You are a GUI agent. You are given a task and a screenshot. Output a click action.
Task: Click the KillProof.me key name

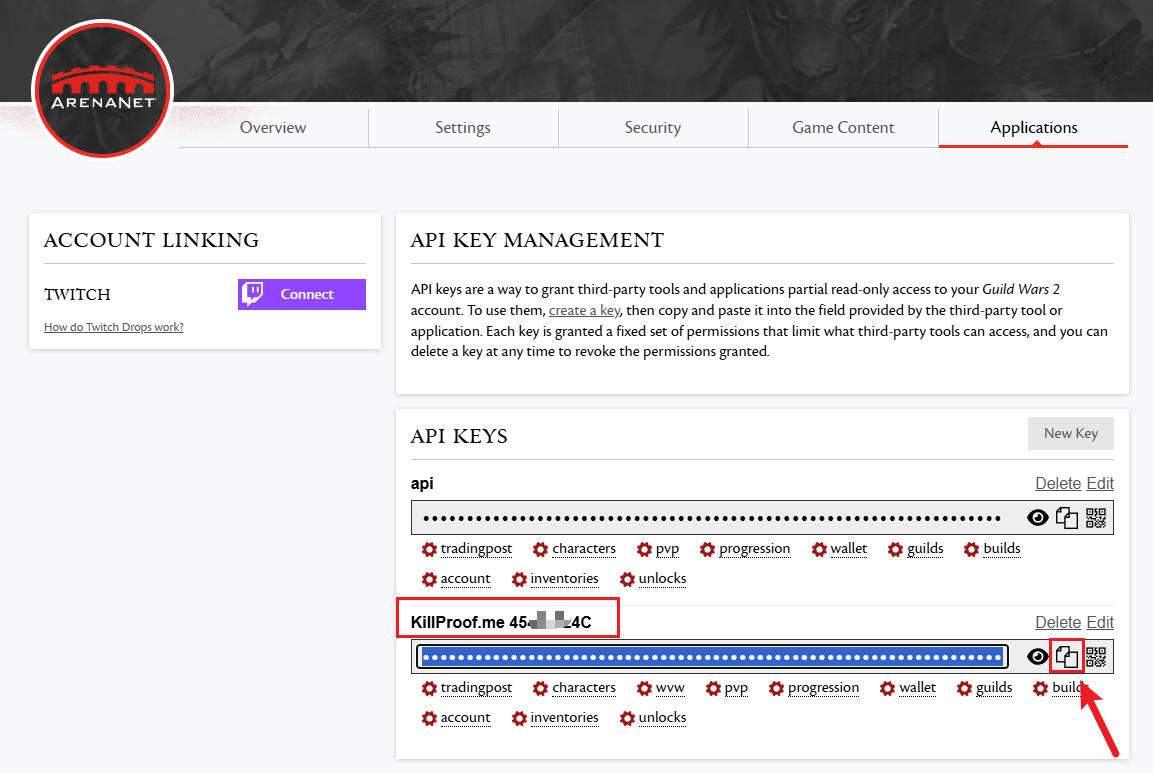click(501, 622)
